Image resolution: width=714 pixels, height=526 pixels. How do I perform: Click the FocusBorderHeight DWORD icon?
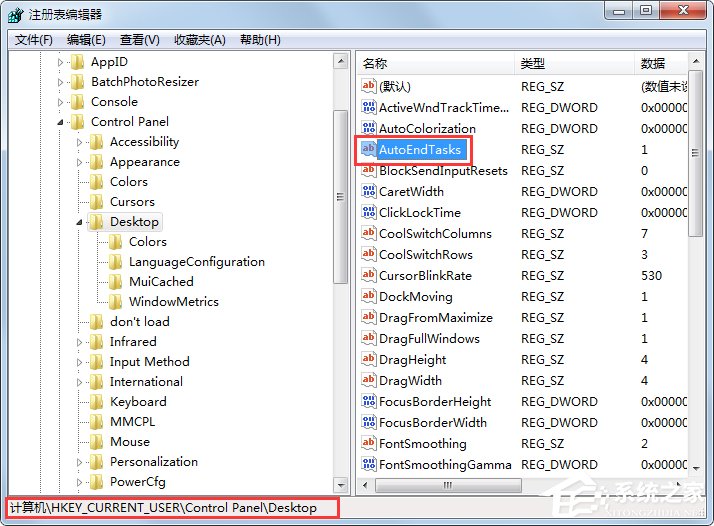pyautogui.click(x=368, y=401)
